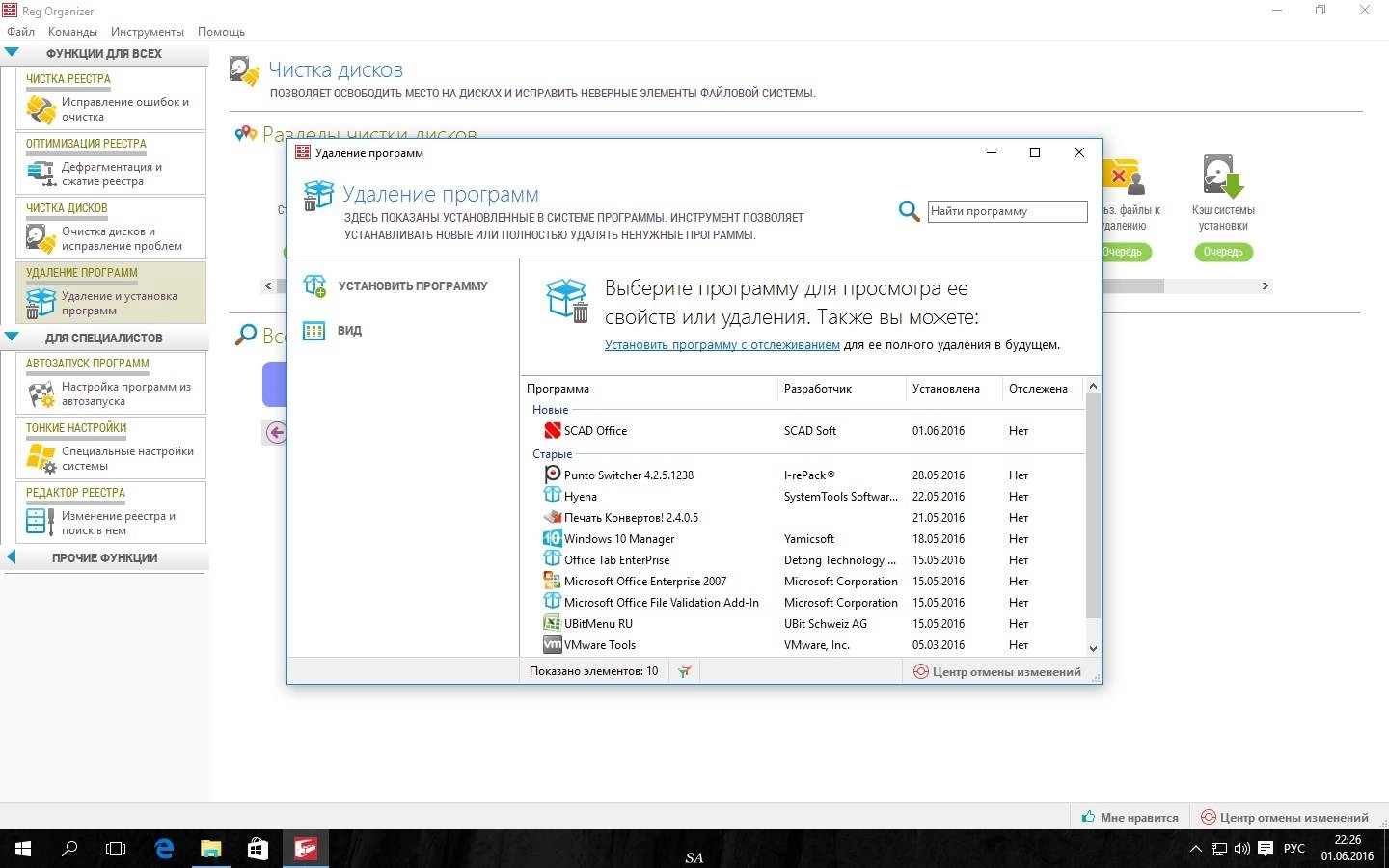Viewport: 1389px width, 868px height.
Task: Open the action center notification icon
Action: 1266,849
